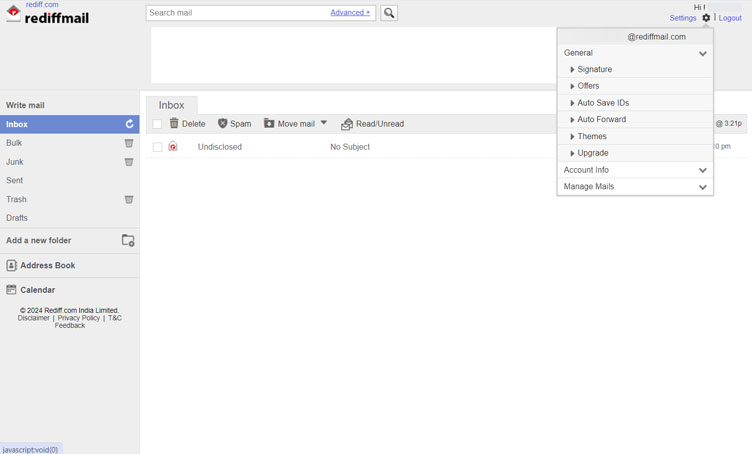Click the Trash folder bin icon
Viewport: 752px width, 454px height.
(129, 199)
